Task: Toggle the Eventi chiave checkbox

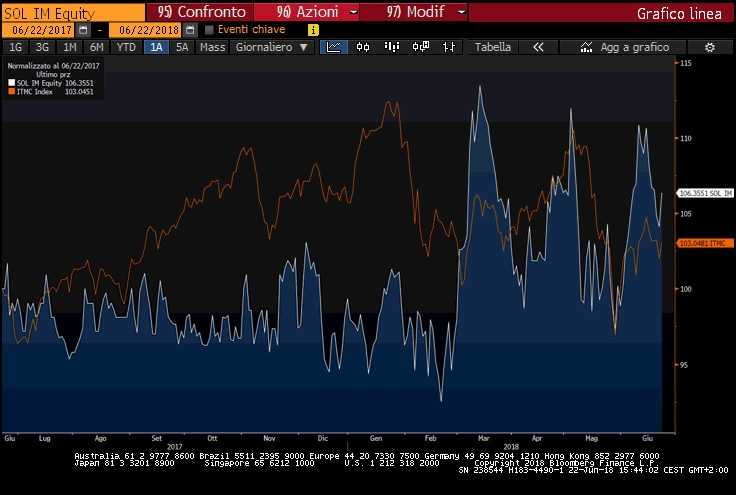Action: (209, 30)
